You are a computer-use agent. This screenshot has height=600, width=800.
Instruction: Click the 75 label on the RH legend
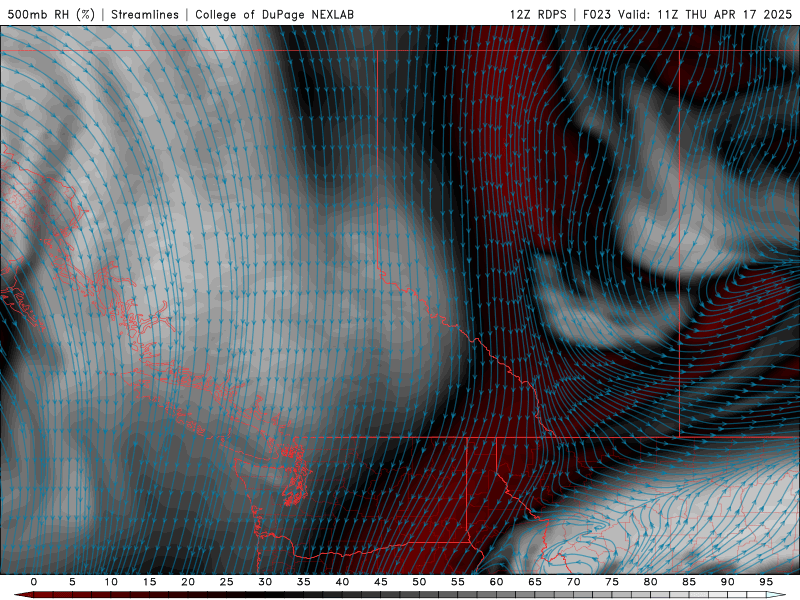coord(612,582)
